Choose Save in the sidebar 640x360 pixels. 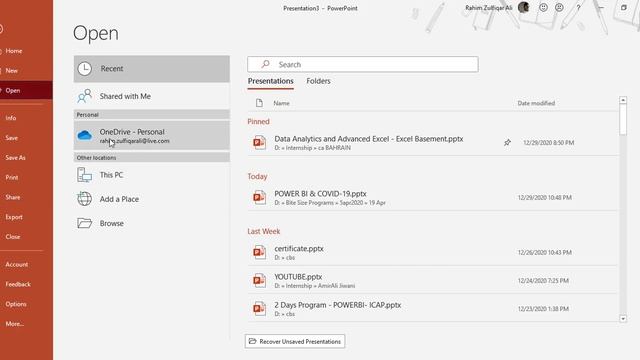point(11,138)
